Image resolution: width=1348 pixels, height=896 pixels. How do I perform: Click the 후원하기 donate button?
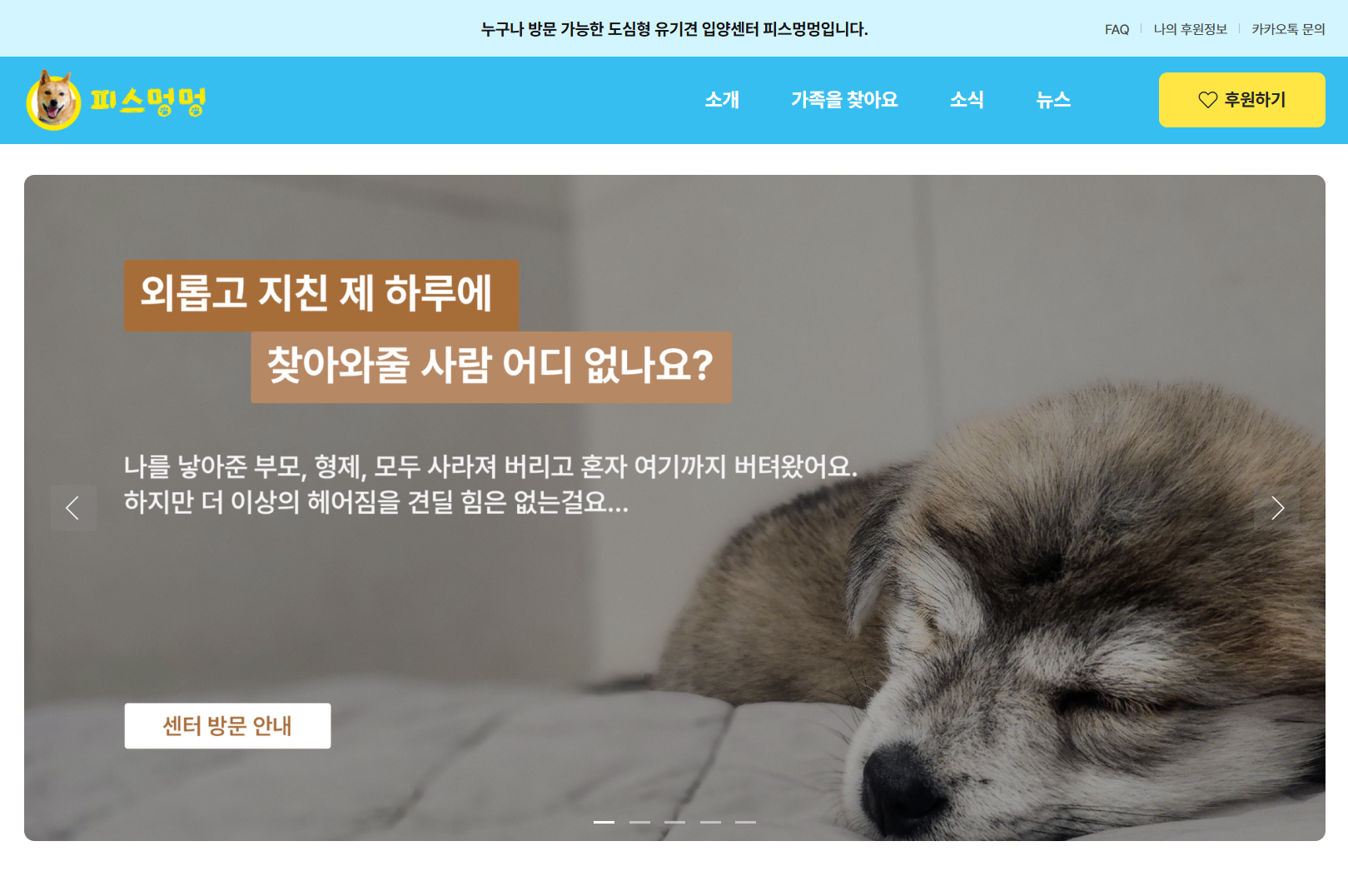[1241, 100]
